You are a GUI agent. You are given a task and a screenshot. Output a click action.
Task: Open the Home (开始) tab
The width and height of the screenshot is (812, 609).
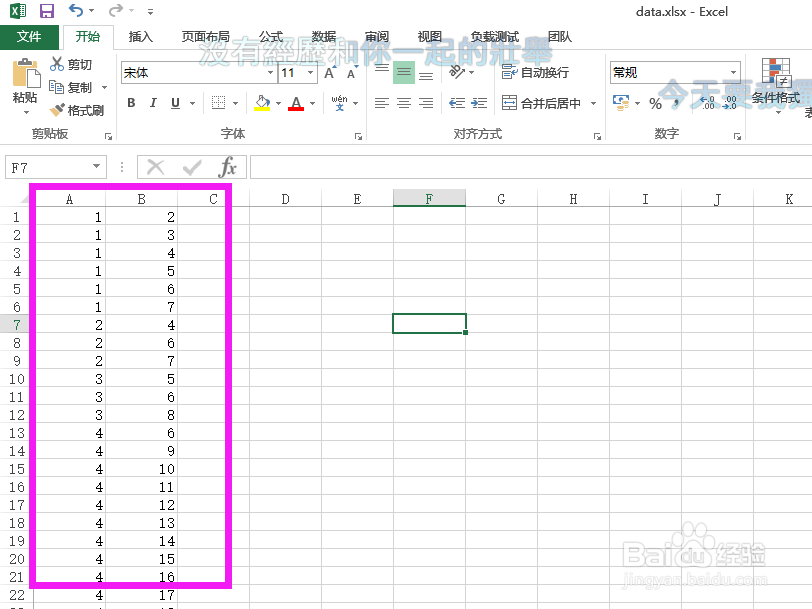[x=88, y=37]
